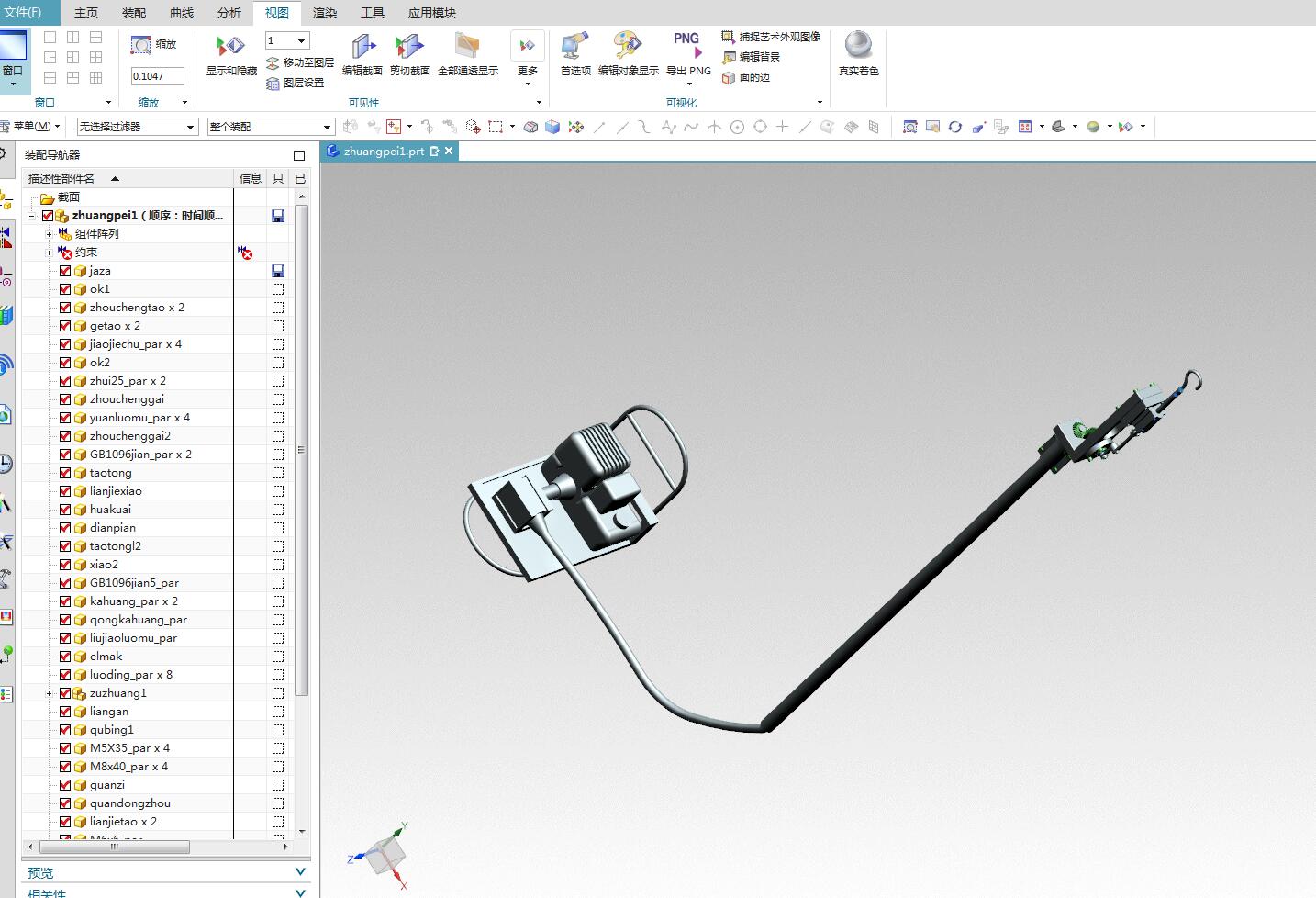Click the navigator horizontal scrollbar
The width and height of the screenshot is (1316, 898).
pyautogui.click(x=115, y=847)
